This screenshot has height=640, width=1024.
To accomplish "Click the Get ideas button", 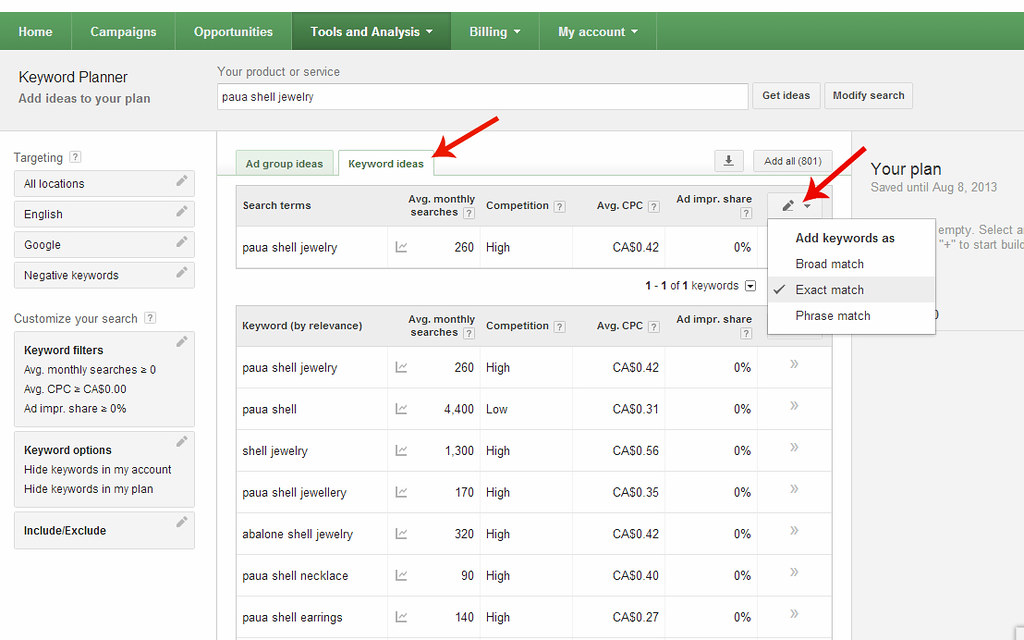I will pos(786,95).
